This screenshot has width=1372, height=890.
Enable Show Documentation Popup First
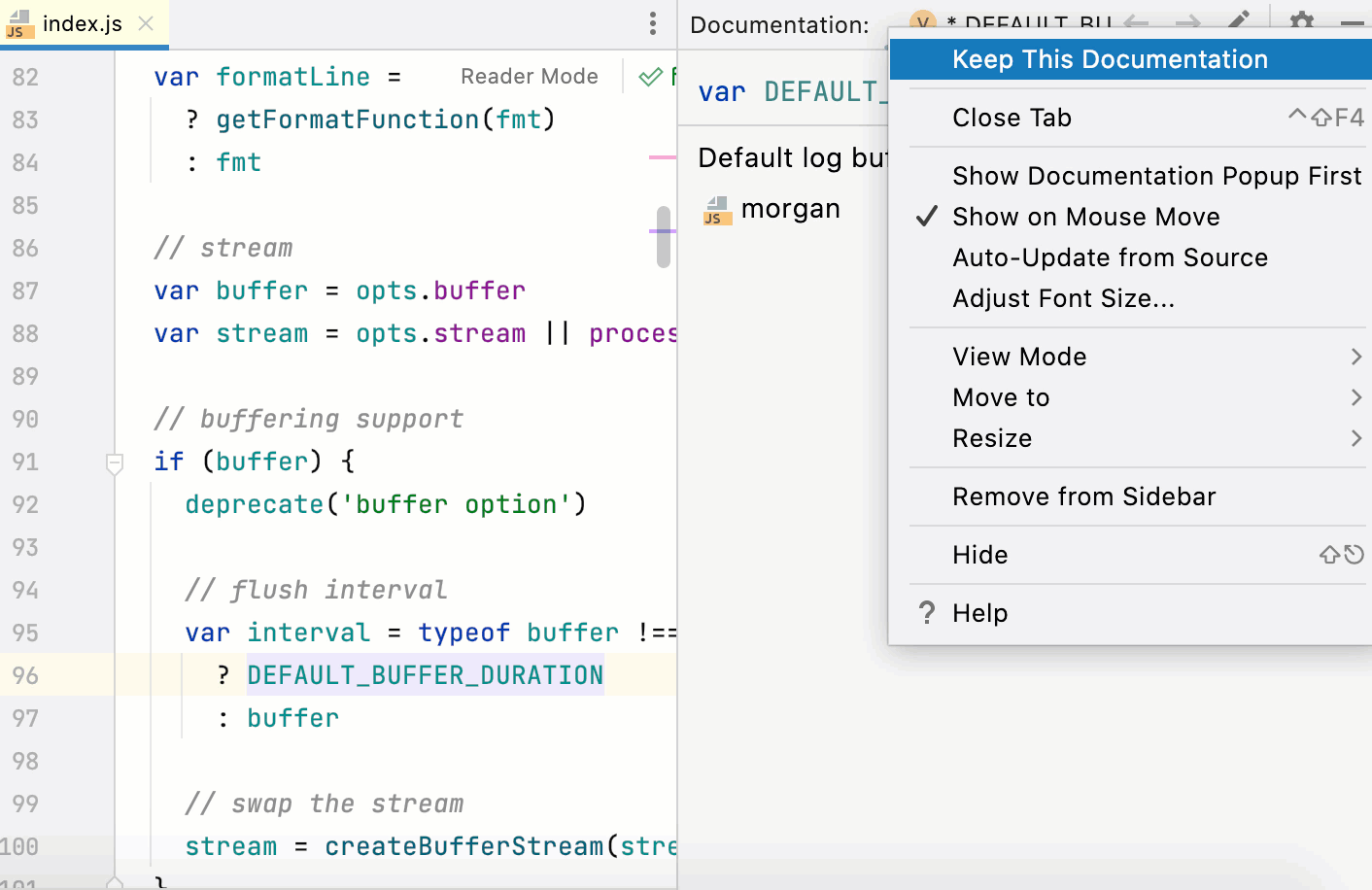coord(1157,176)
